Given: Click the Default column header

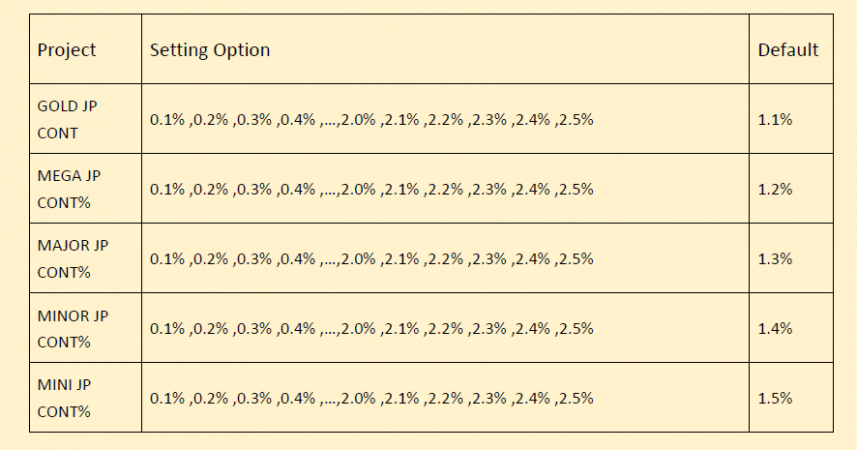Looking at the screenshot, I should coord(788,50).
